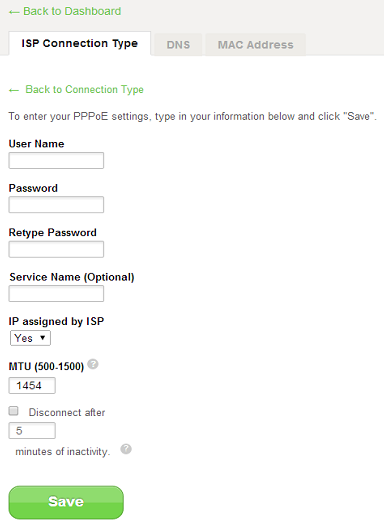Viewport: 384px width, 528px height.
Task: Switch to the DNS tab
Action: click(x=178, y=44)
